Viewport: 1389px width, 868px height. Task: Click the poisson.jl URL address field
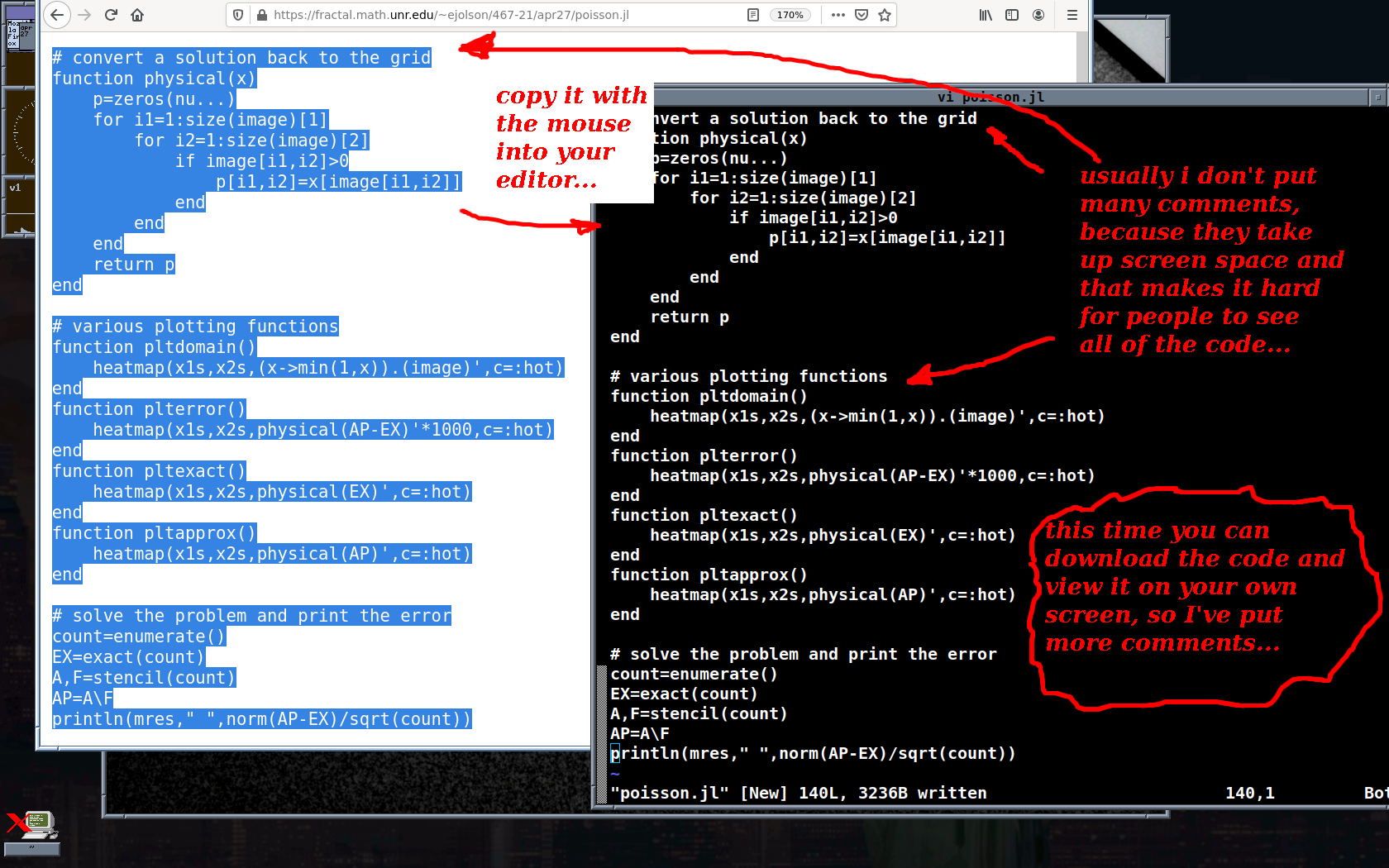(496, 15)
